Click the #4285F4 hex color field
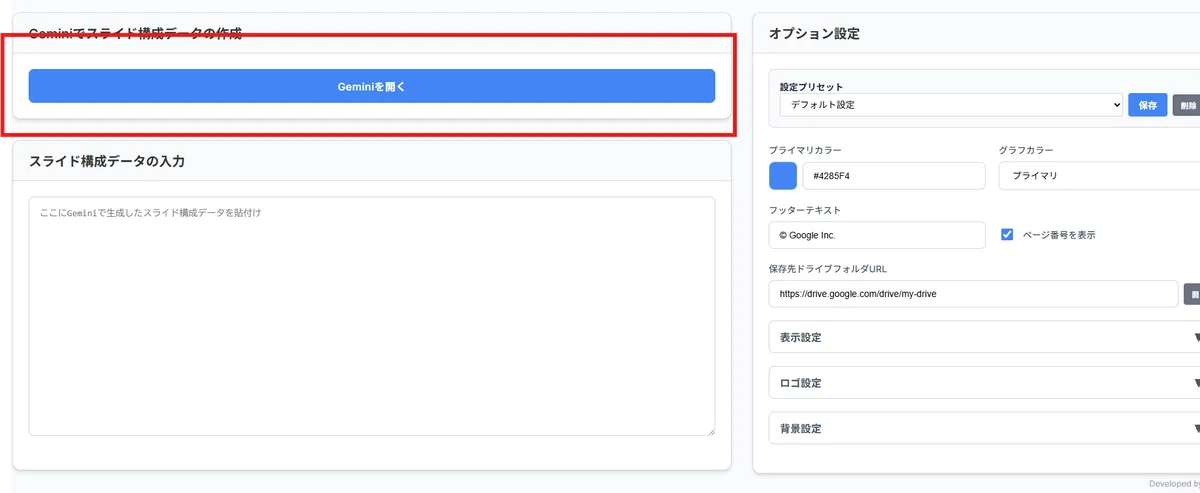 tap(894, 175)
